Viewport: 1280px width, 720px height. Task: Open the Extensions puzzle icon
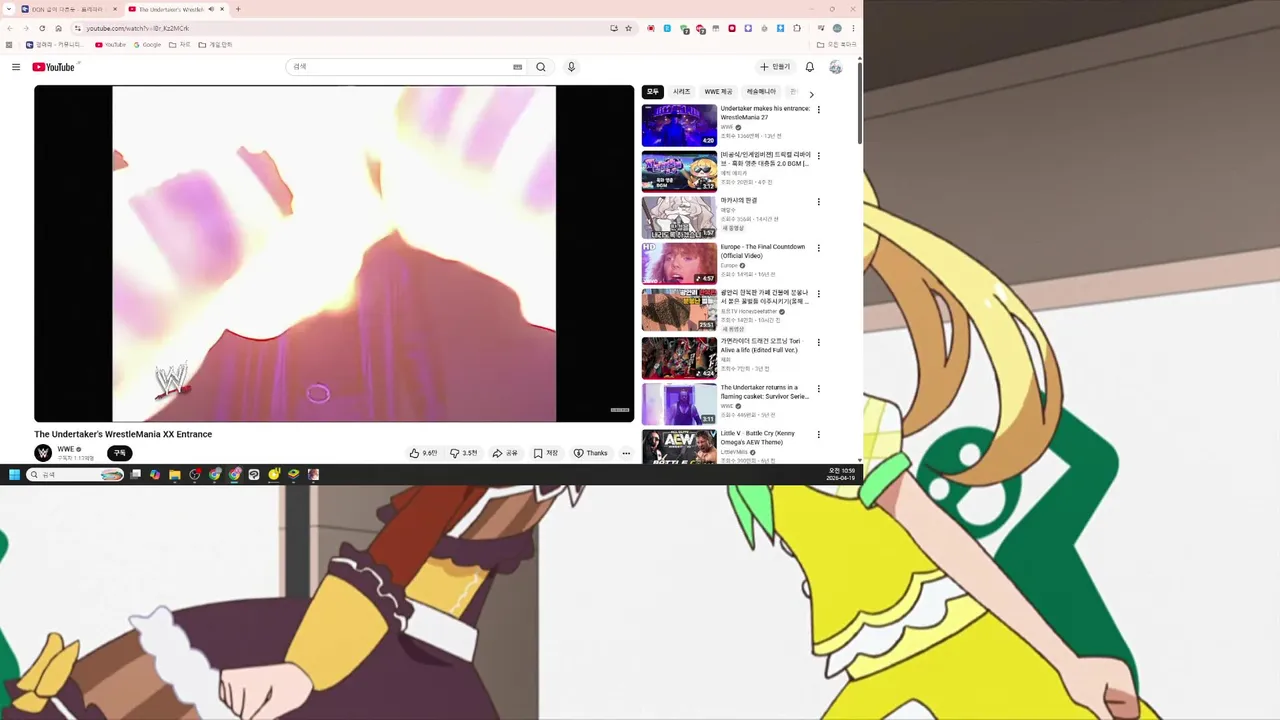797,28
